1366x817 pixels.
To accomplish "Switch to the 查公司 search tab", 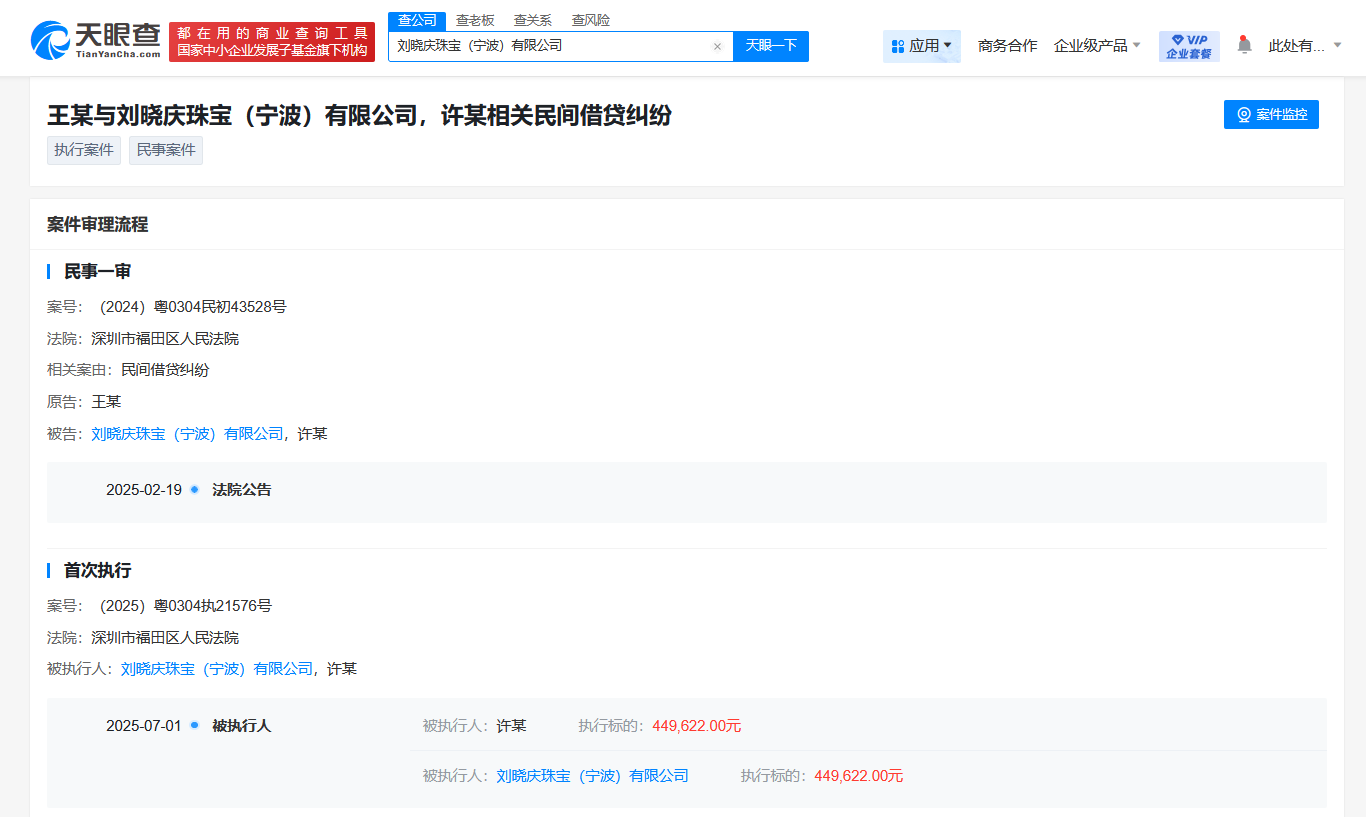I will point(417,20).
